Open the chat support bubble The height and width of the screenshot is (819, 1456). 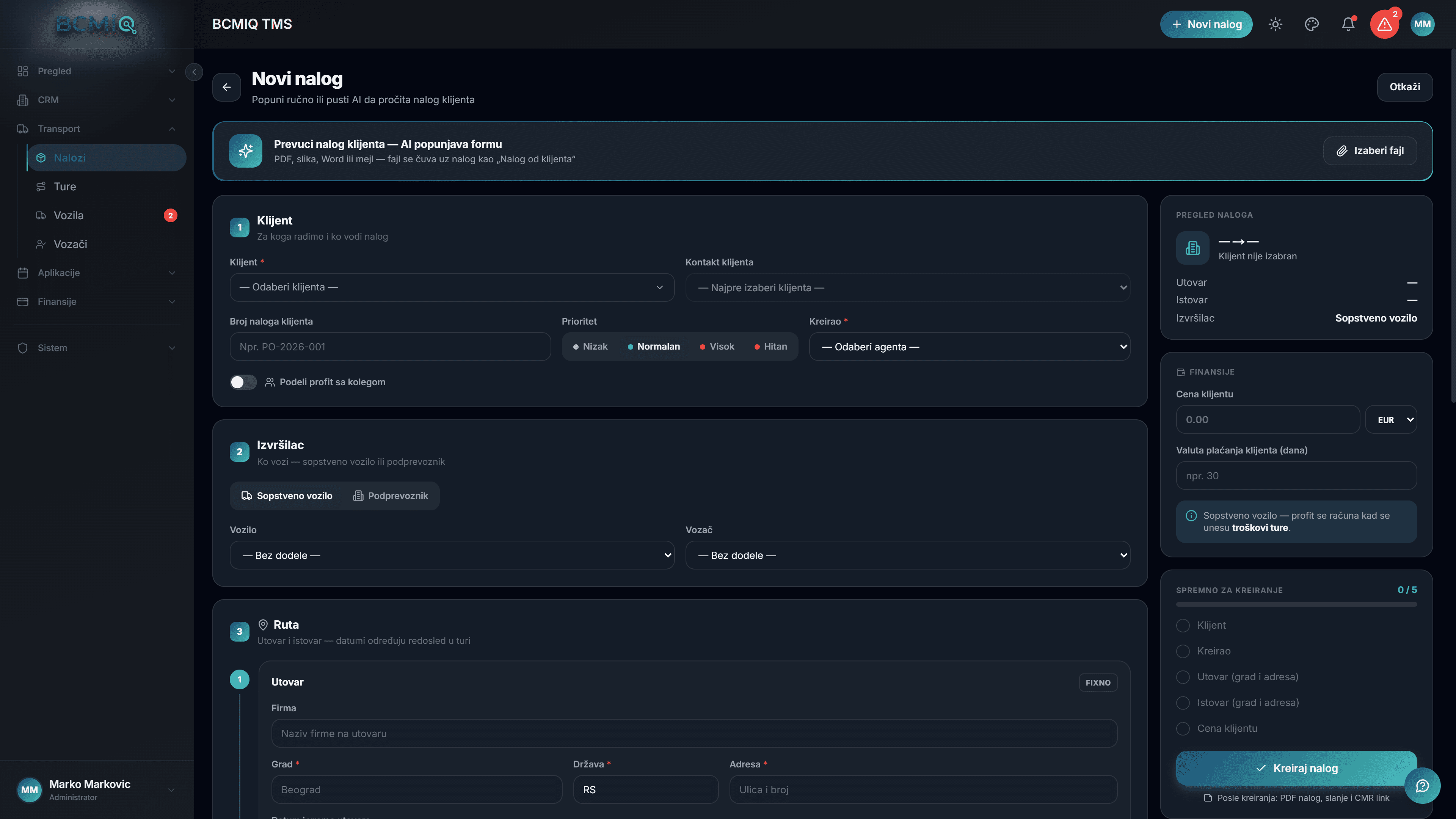click(x=1422, y=786)
